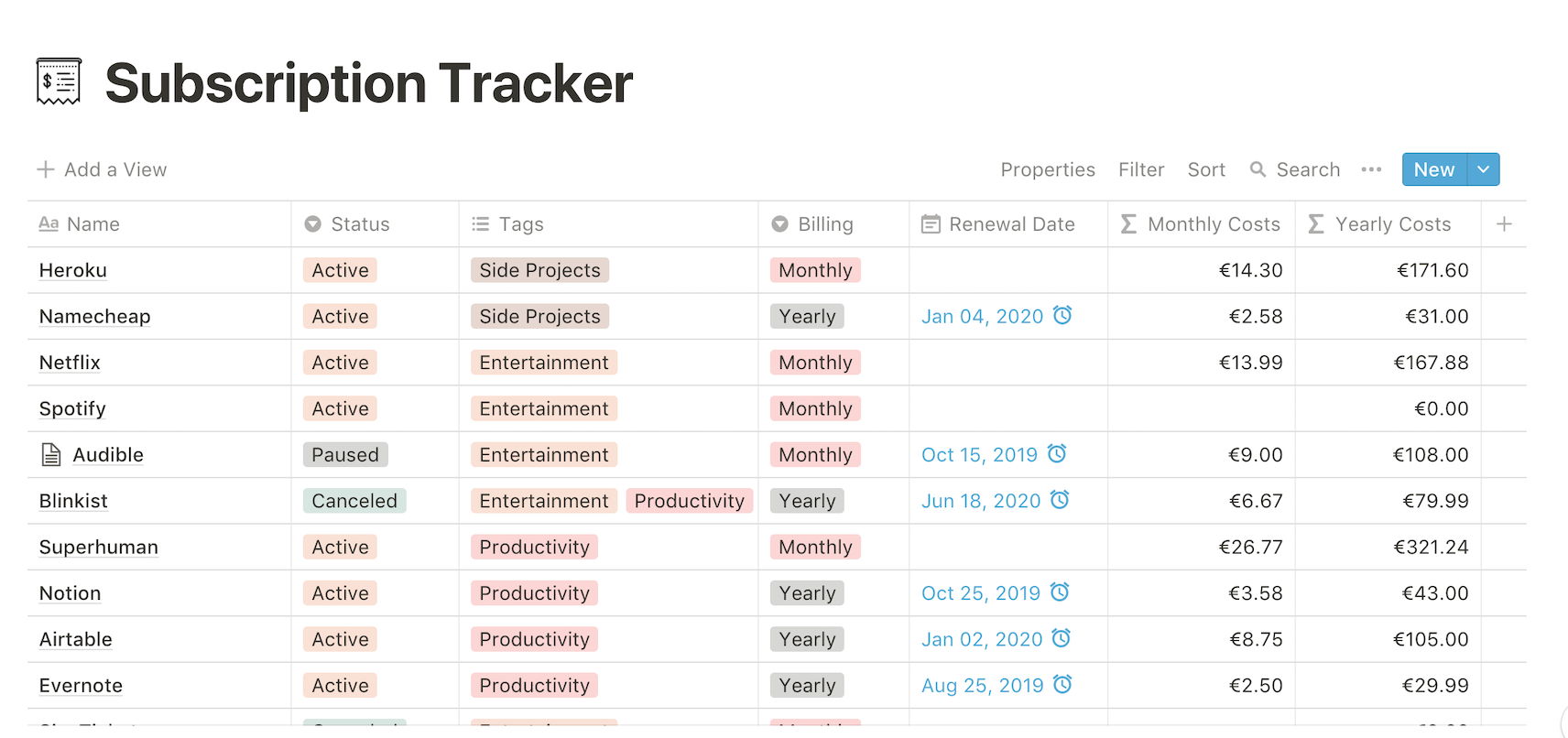Screen dimensions: 1568x738
Task: Click the clock reminder icon beside Jan 04, 2020
Action: click(1062, 316)
